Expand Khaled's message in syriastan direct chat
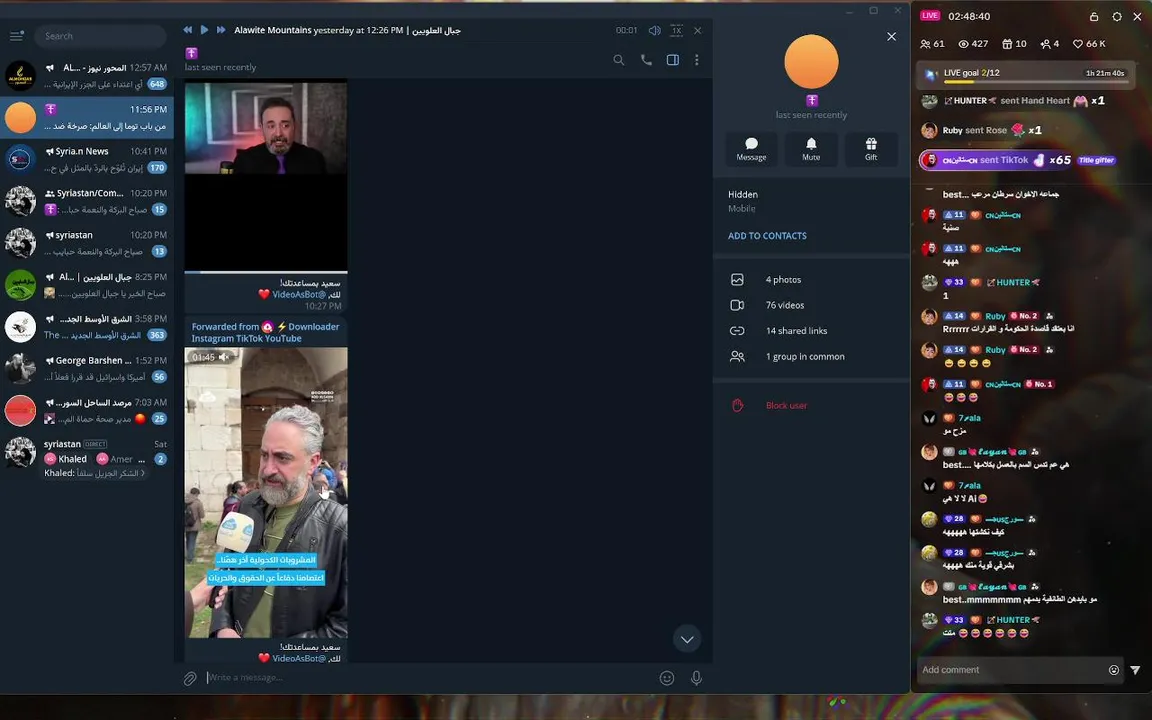The height and width of the screenshot is (720, 1152). [95, 473]
